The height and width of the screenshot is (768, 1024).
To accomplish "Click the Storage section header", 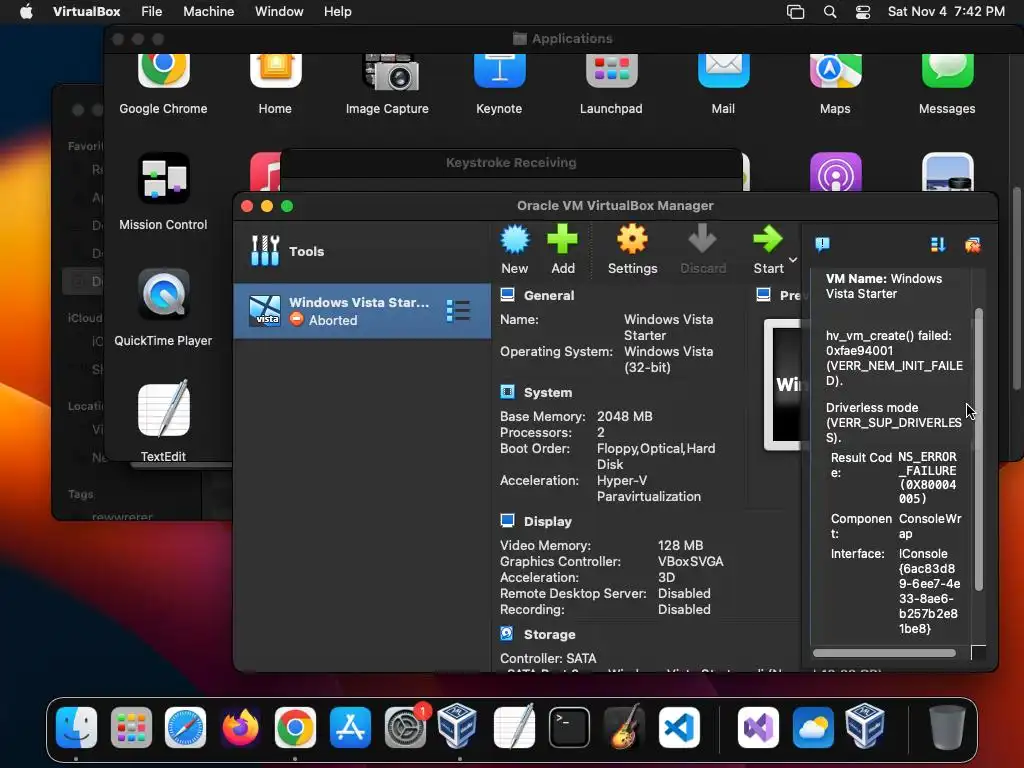I will (x=549, y=634).
